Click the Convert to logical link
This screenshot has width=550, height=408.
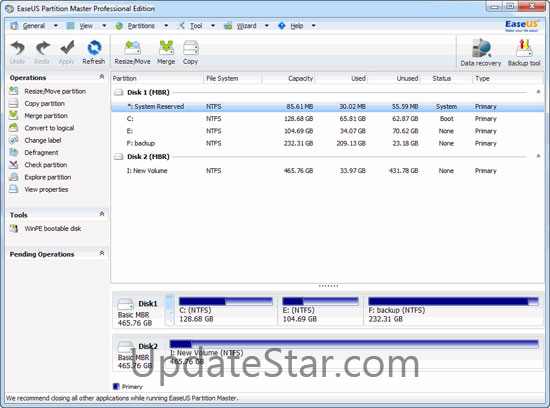49,128
